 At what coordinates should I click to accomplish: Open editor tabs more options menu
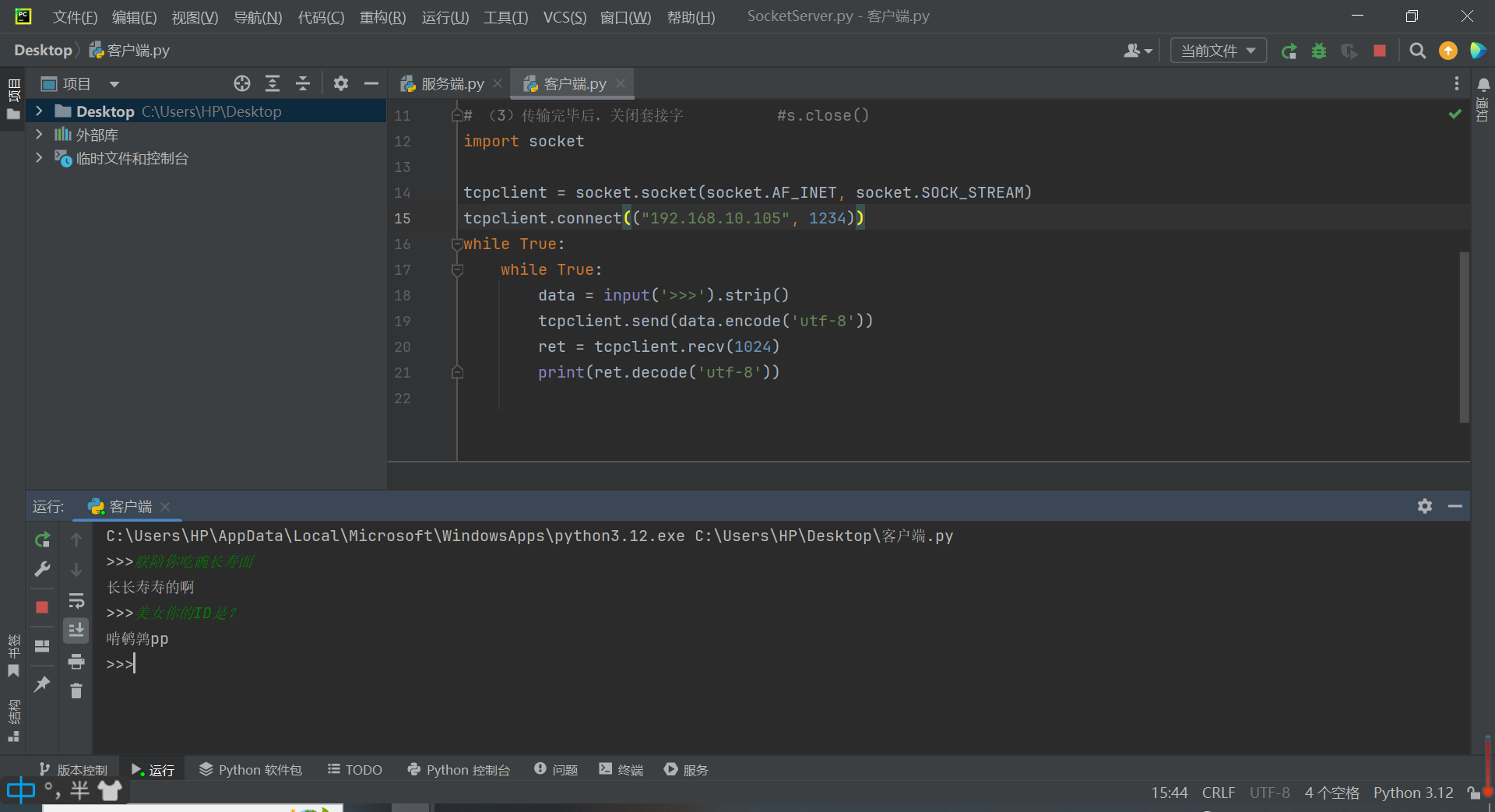1457,83
